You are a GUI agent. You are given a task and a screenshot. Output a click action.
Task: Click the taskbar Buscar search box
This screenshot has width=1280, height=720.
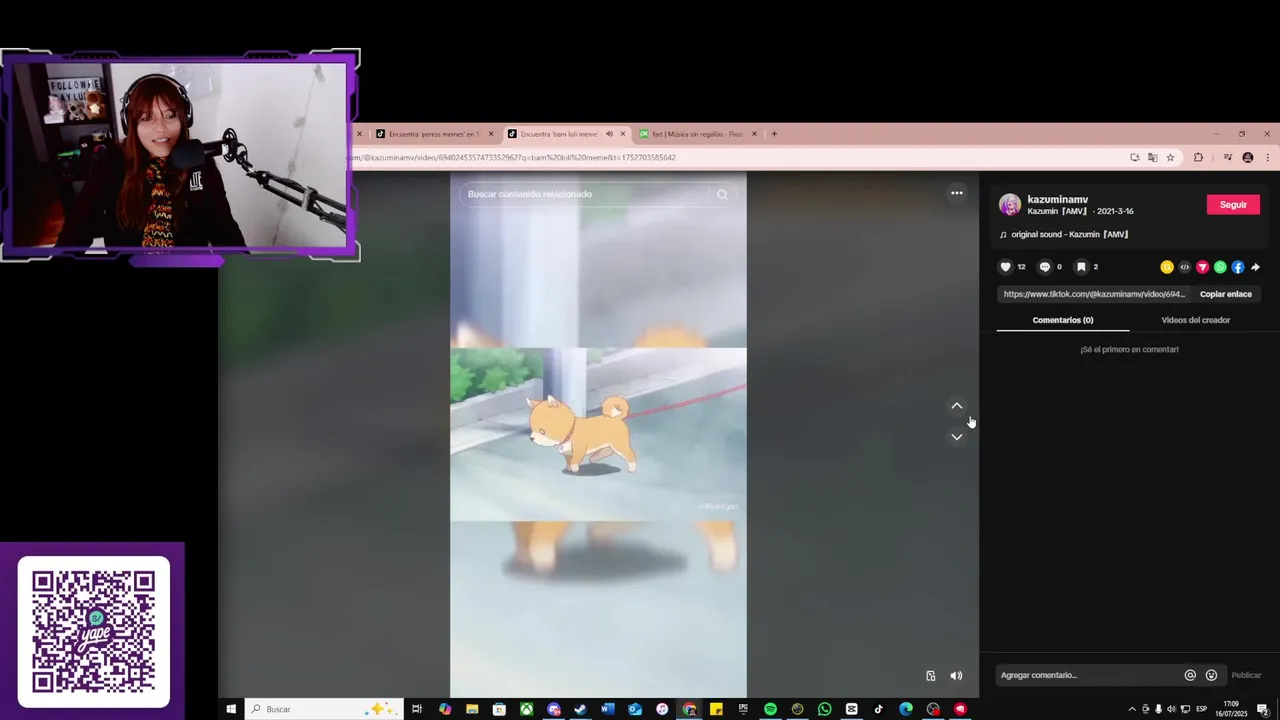324,709
